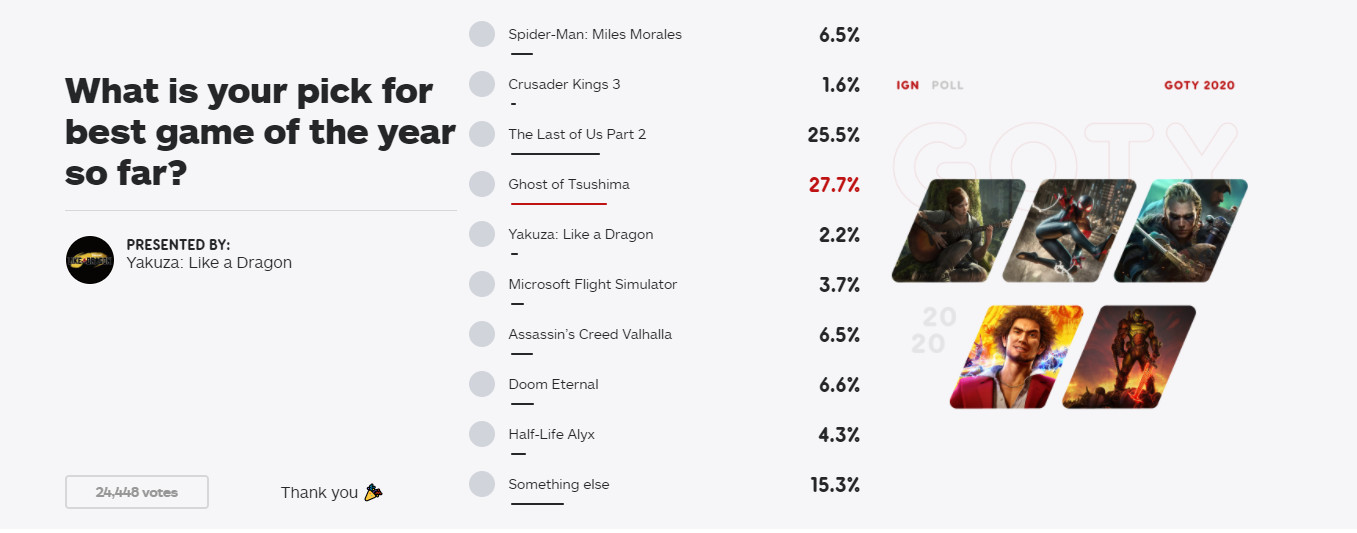Pick the Doom Eternal radio option
Image resolution: width=1357 pixels, height=533 pixels.
pos(482,384)
